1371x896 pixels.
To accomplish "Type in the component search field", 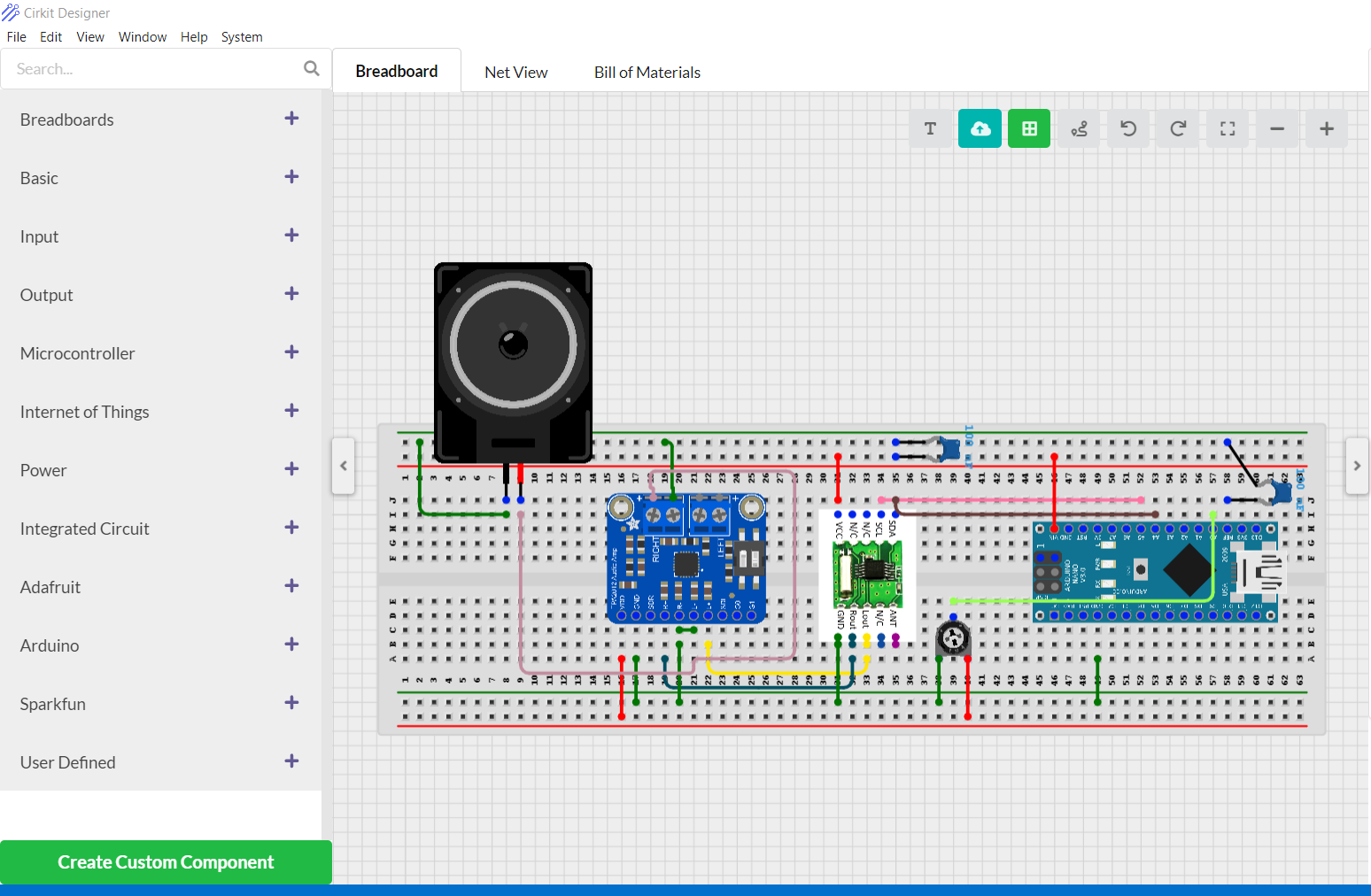I will 142,68.
